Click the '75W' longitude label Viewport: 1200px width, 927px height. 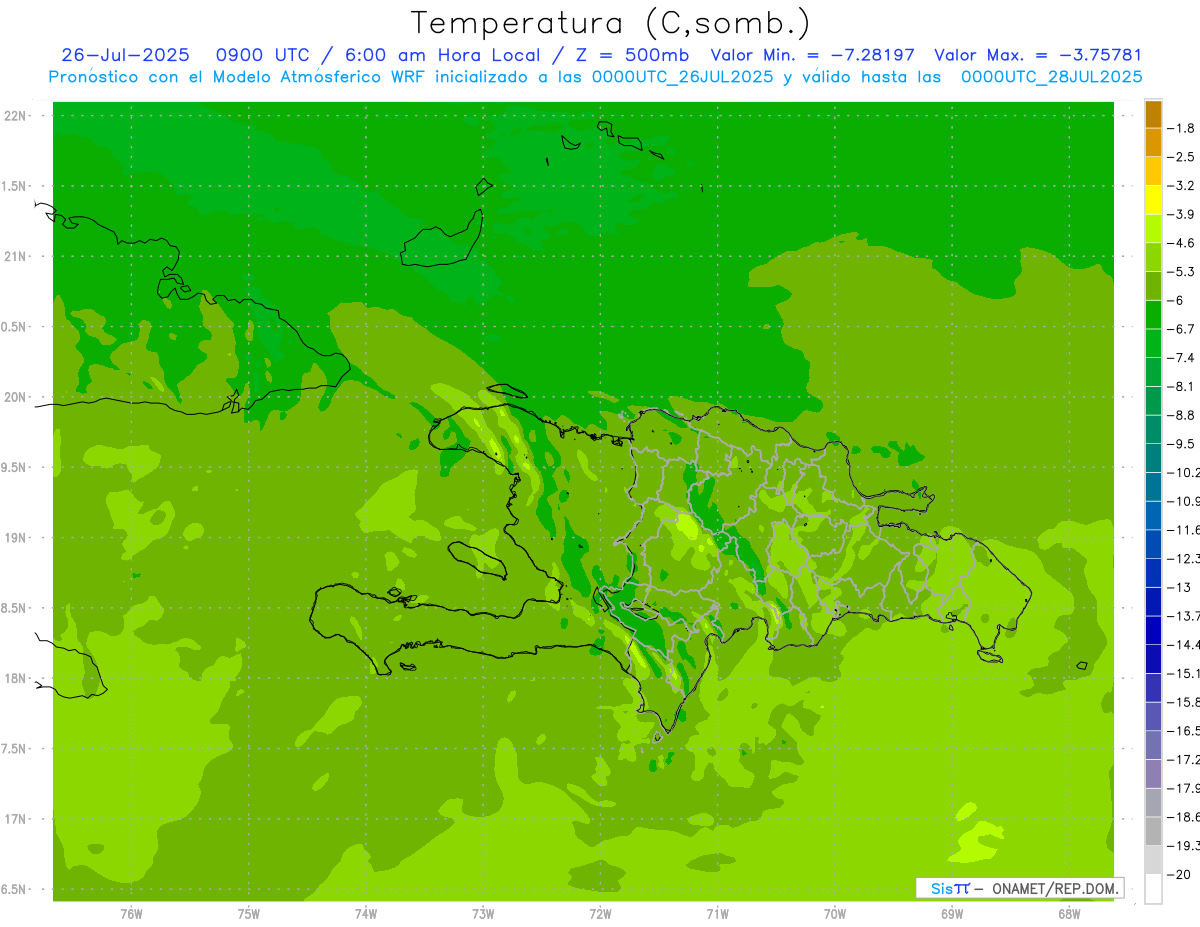249,914
